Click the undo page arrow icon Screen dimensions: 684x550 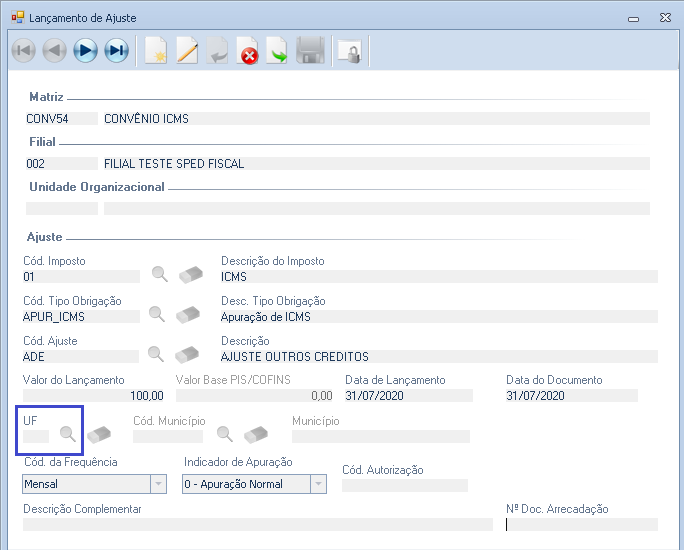(x=217, y=51)
